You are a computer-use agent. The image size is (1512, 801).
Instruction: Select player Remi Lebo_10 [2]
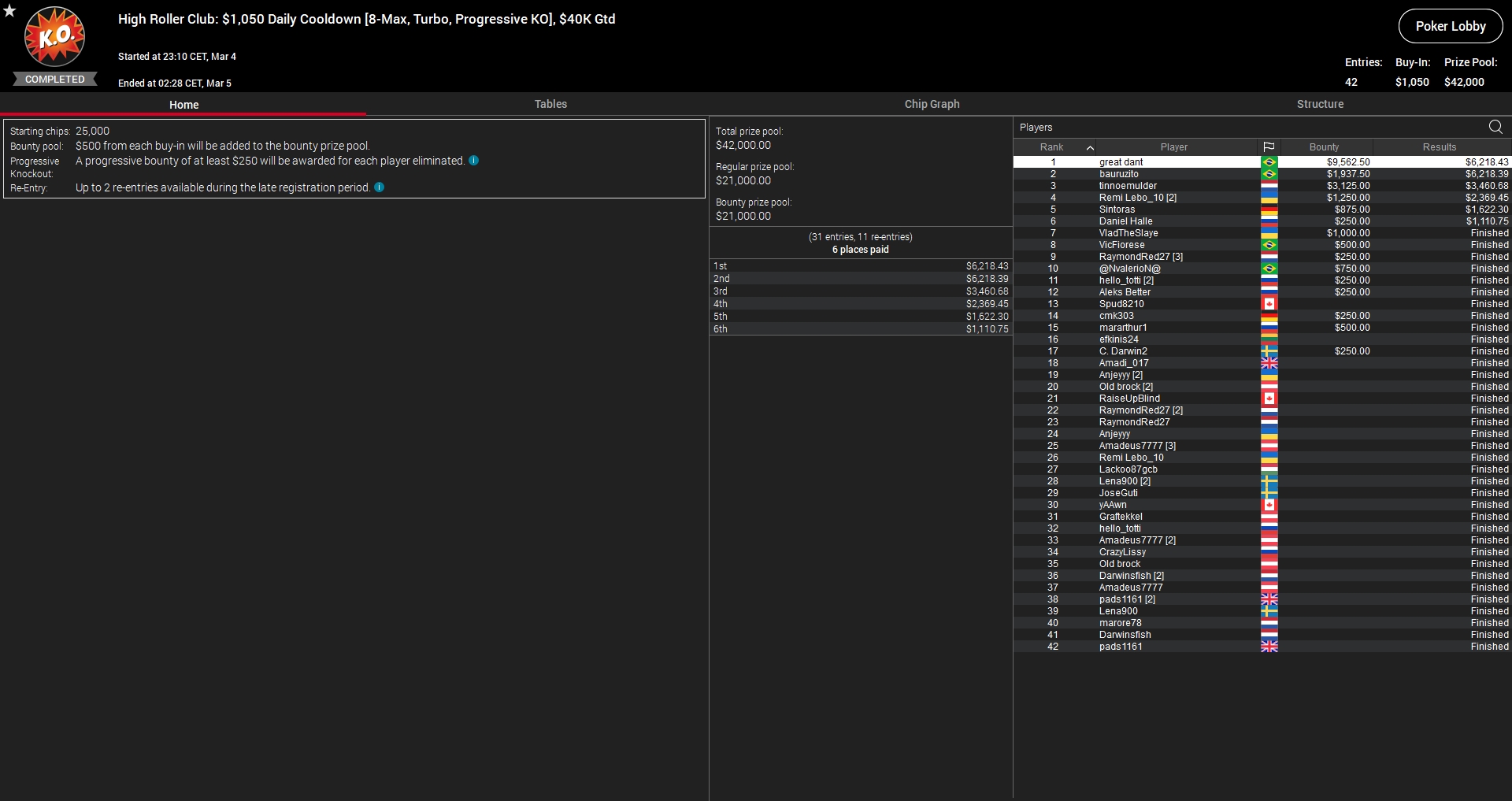[x=1262, y=198]
